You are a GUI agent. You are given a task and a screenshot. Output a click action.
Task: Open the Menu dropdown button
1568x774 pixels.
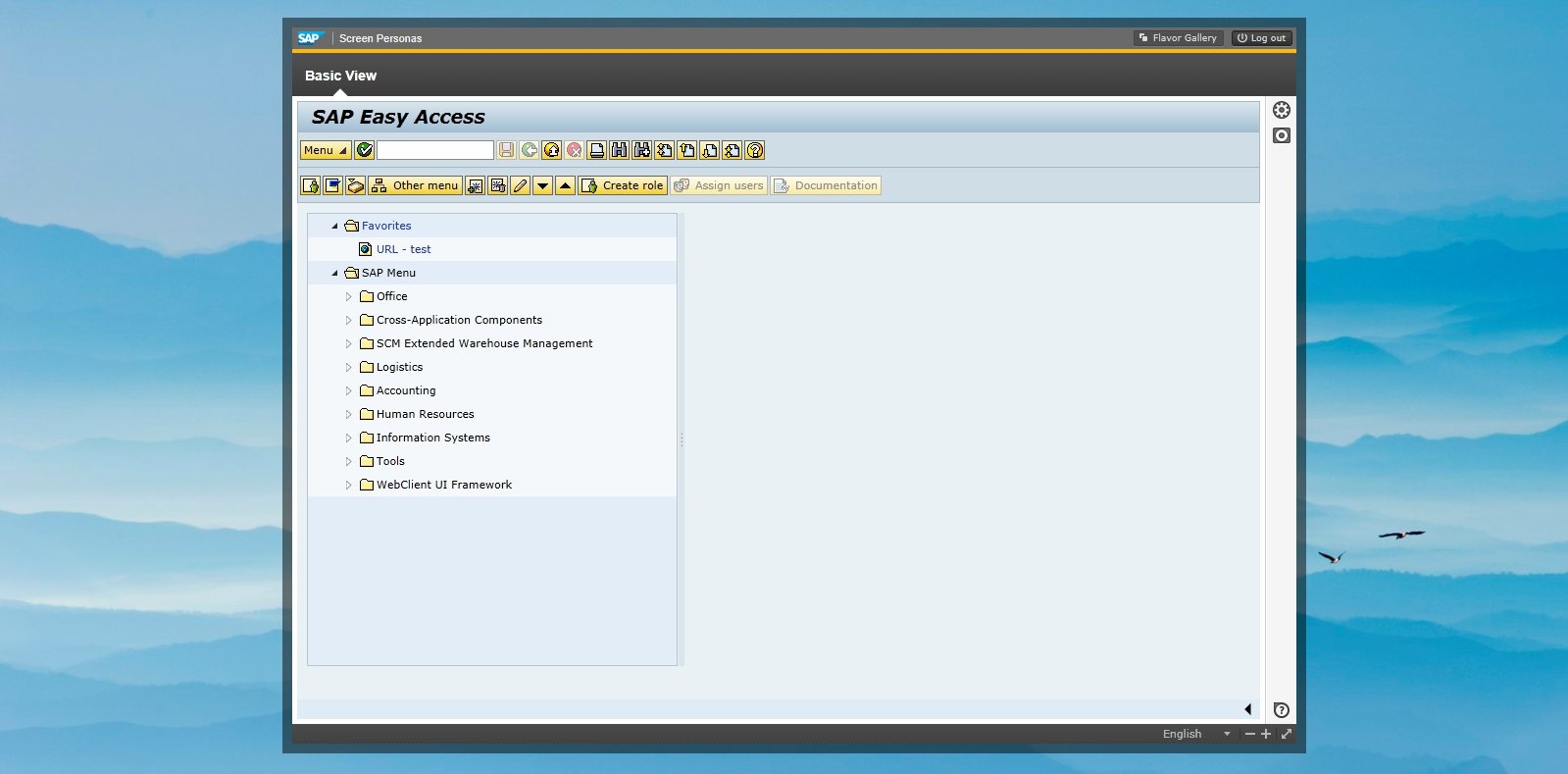pos(326,150)
